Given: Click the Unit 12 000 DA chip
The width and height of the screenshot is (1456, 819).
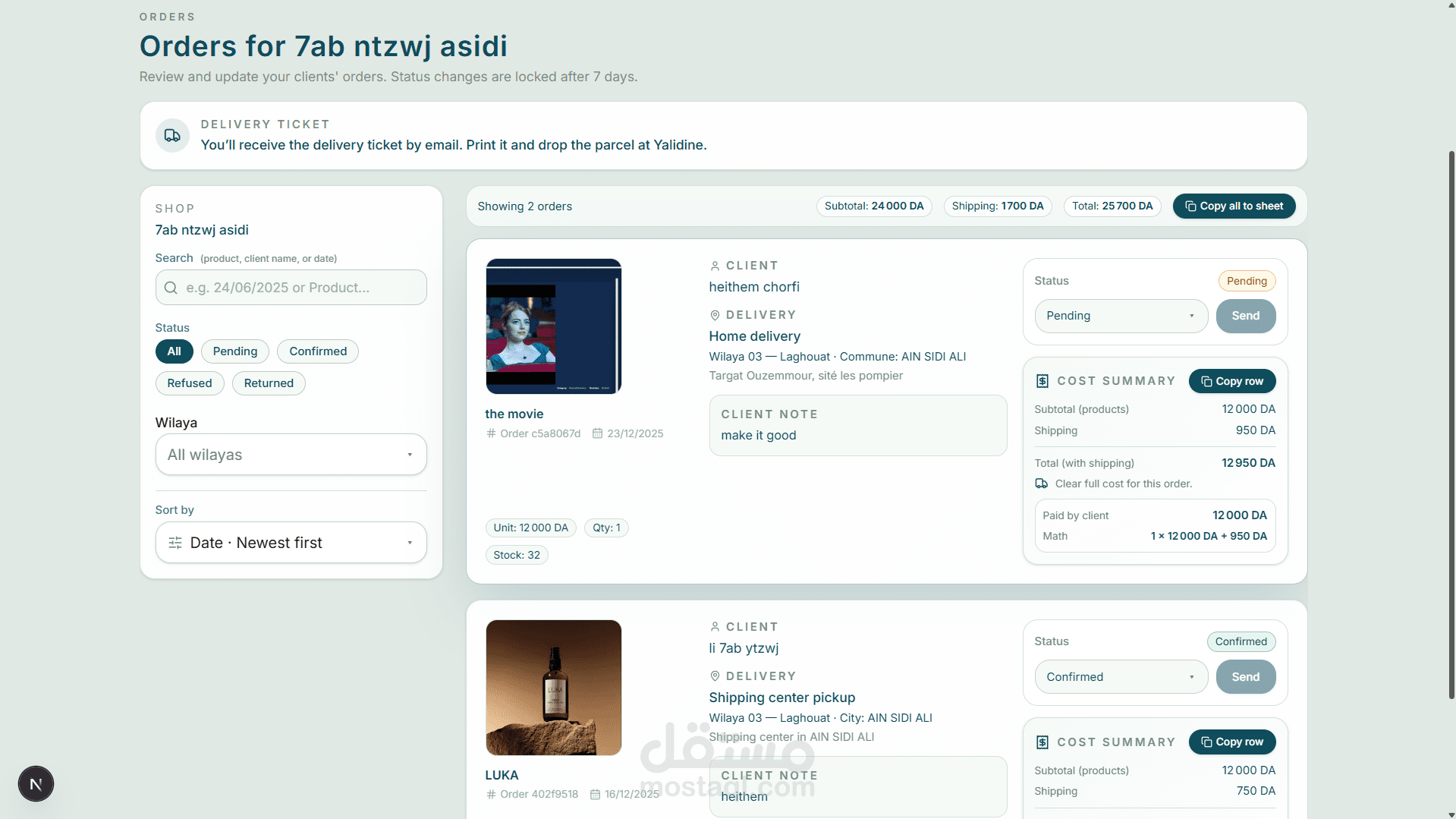Looking at the screenshot, I should click(x=531, y=528).
